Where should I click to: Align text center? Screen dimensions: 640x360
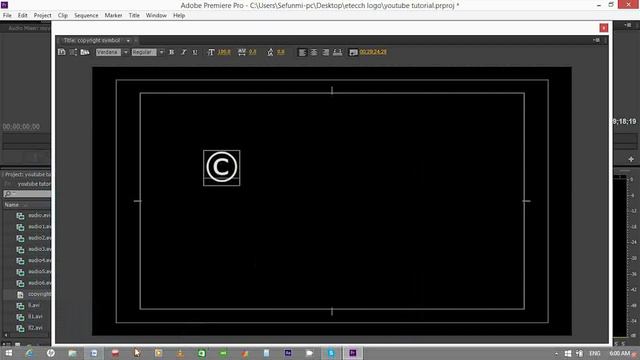[x=314, y=52]
